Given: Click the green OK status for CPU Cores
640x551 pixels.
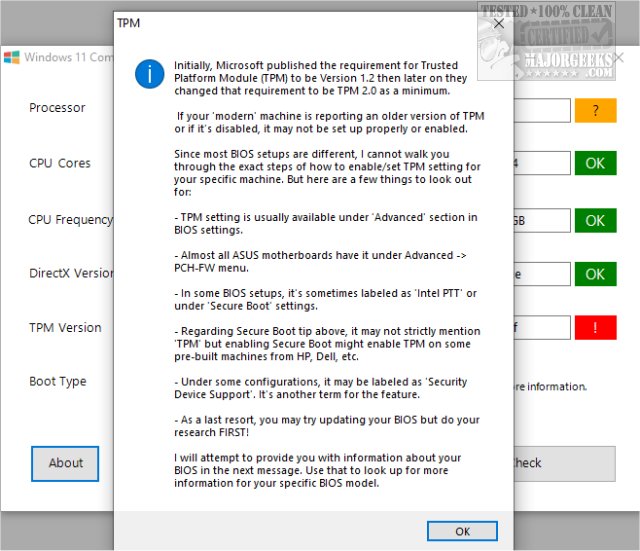Looking at the screenshot, I should [596, 163].
